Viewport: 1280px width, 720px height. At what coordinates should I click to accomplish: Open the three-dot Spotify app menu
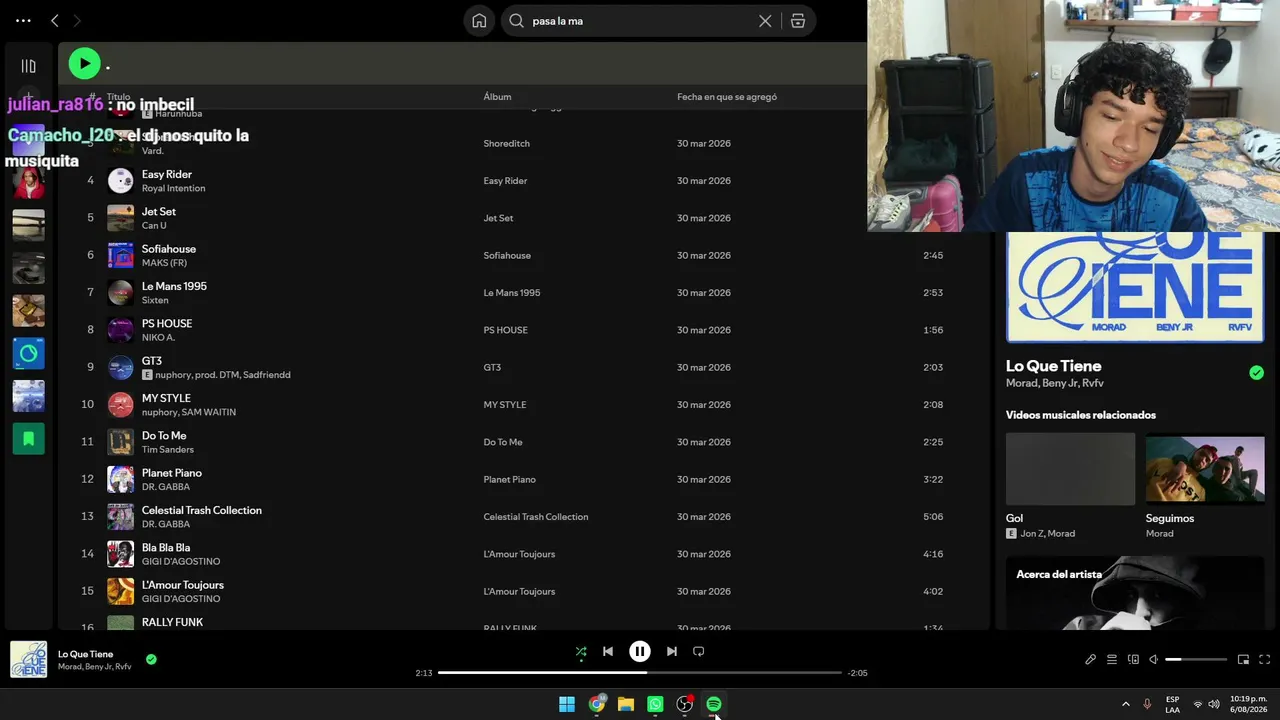click(x=23, y=21)
